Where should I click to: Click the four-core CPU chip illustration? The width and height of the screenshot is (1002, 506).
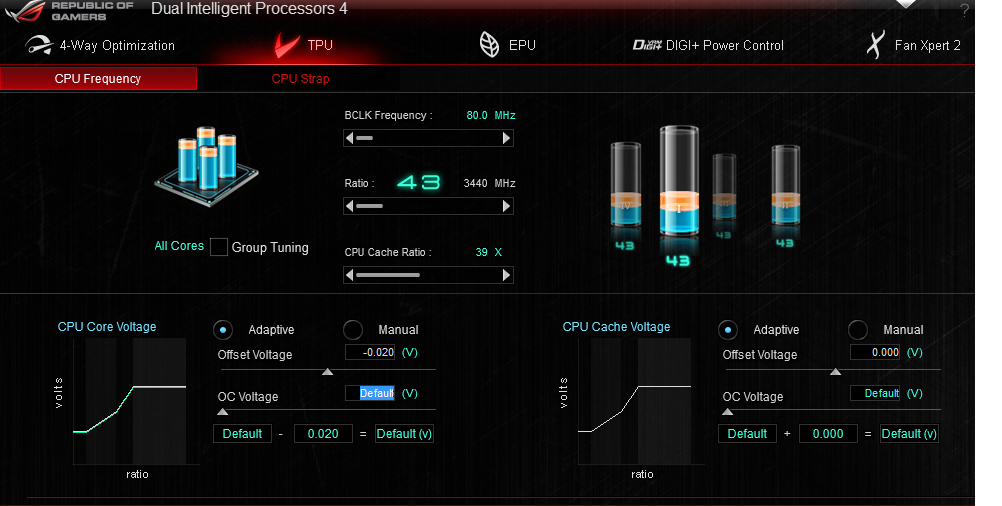(206, 165)
